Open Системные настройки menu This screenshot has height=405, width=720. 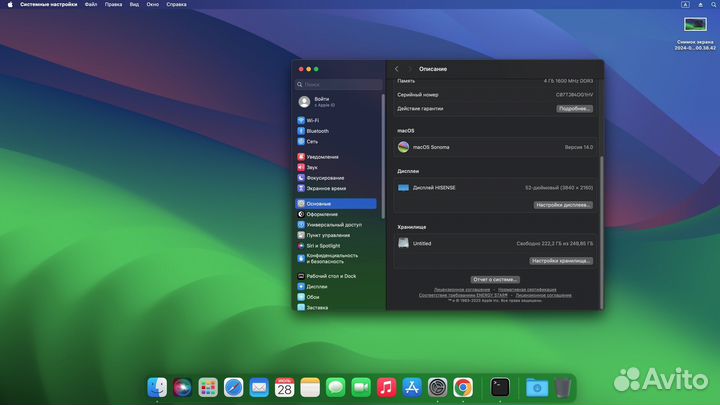[x=49, y=4]
